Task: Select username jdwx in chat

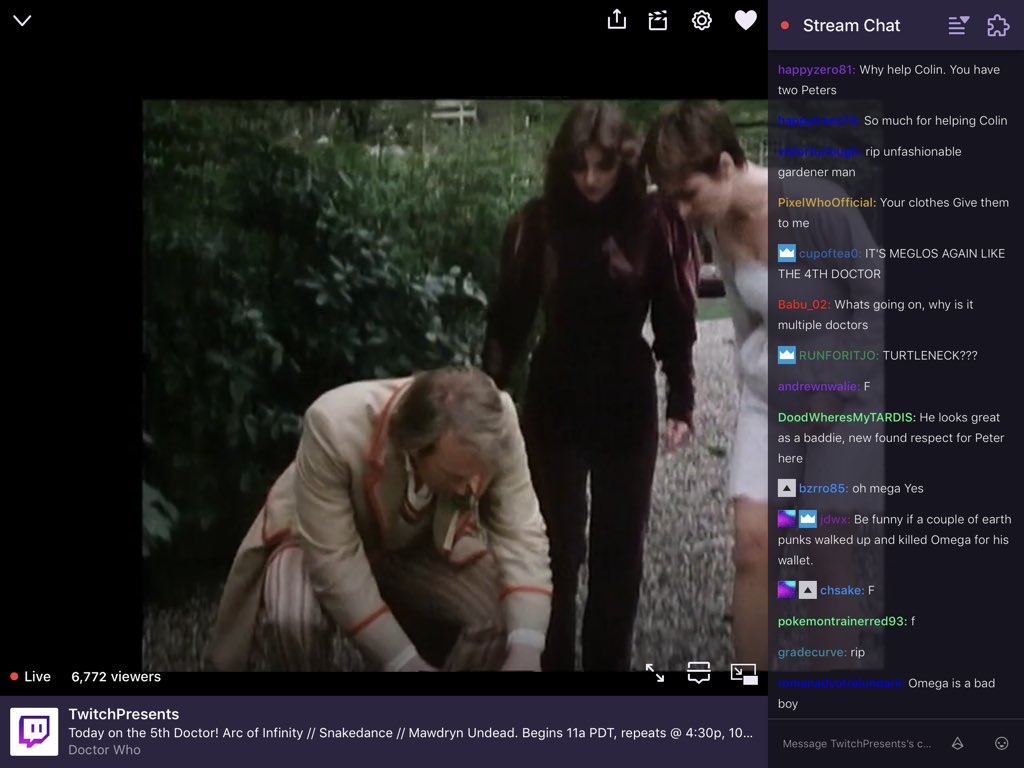Action: 835,519
